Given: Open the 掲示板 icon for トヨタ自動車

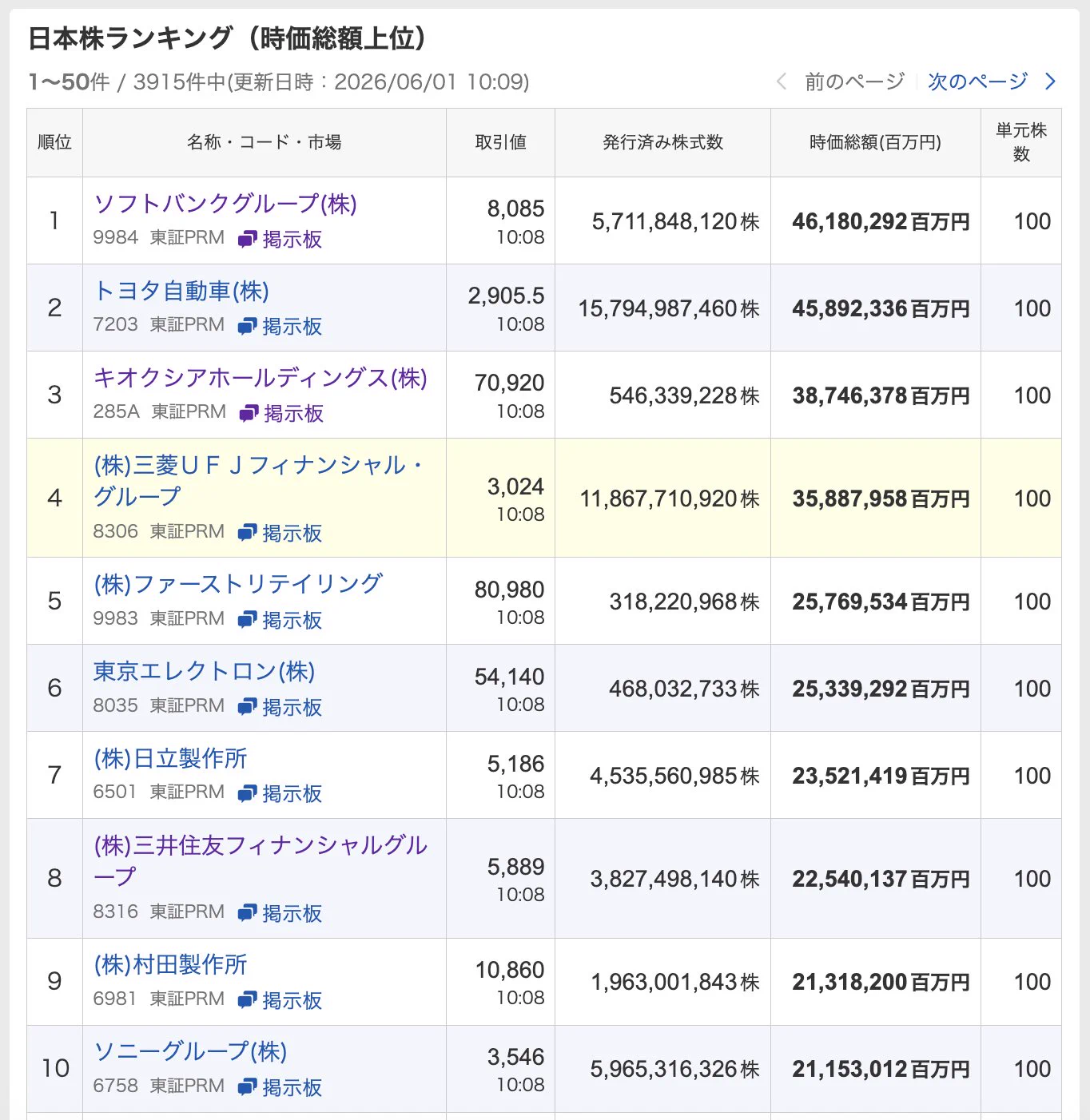Looking at the screenshot, I should pos(248,326).
